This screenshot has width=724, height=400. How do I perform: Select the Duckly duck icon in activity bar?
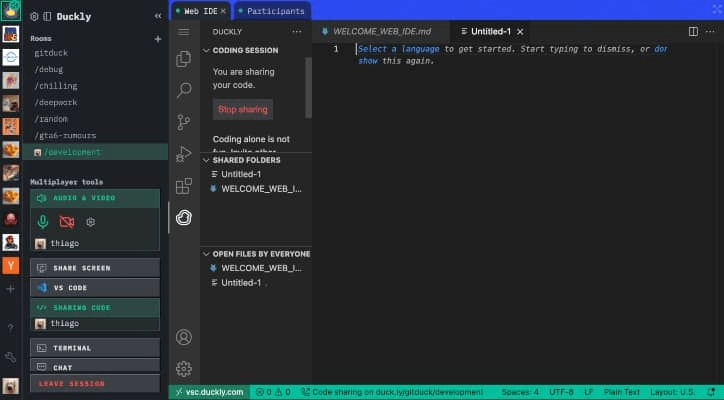(x=184, y=217)
